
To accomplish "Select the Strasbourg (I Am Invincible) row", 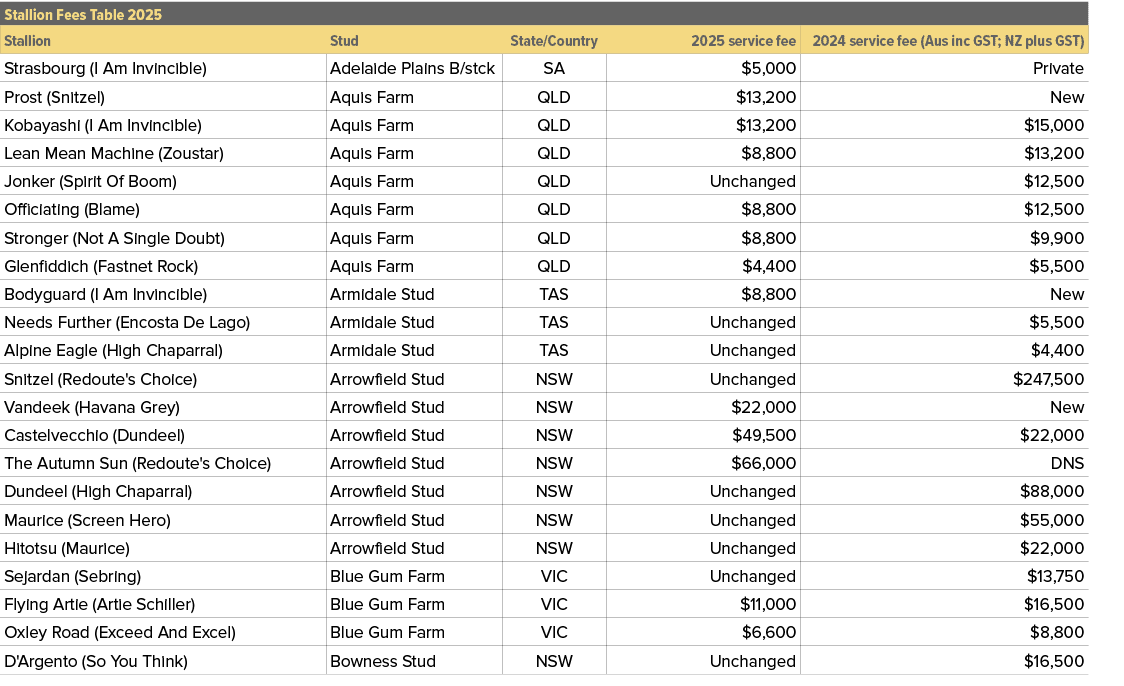I will coord(105,68).
